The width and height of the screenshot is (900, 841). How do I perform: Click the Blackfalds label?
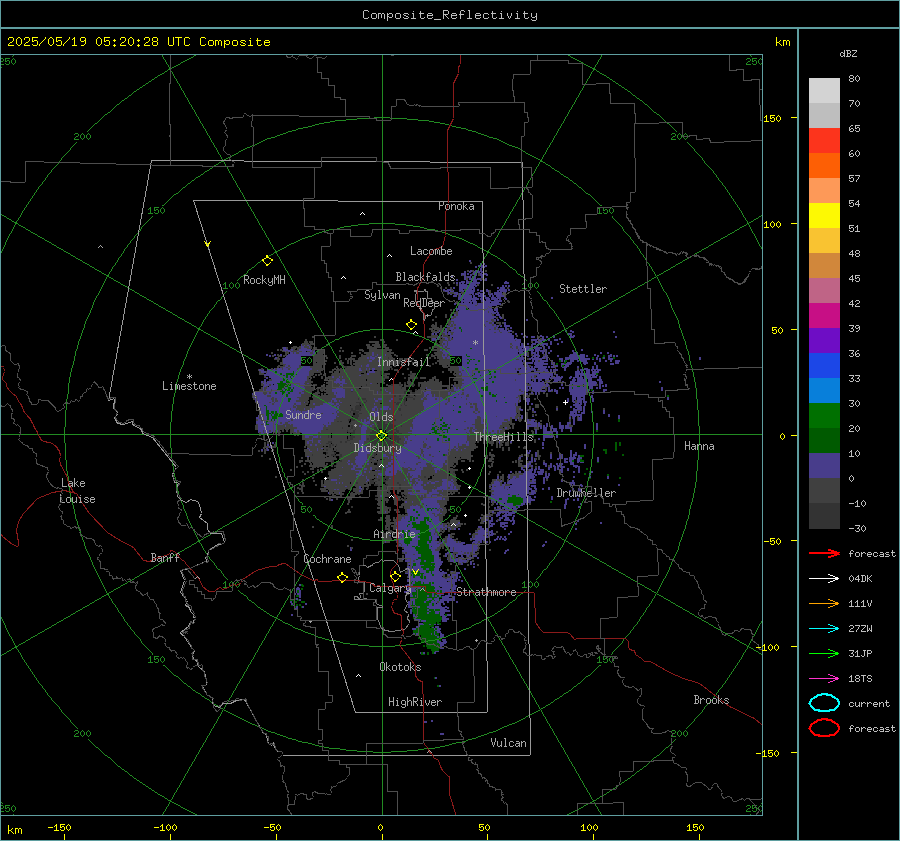pos(425,277)
